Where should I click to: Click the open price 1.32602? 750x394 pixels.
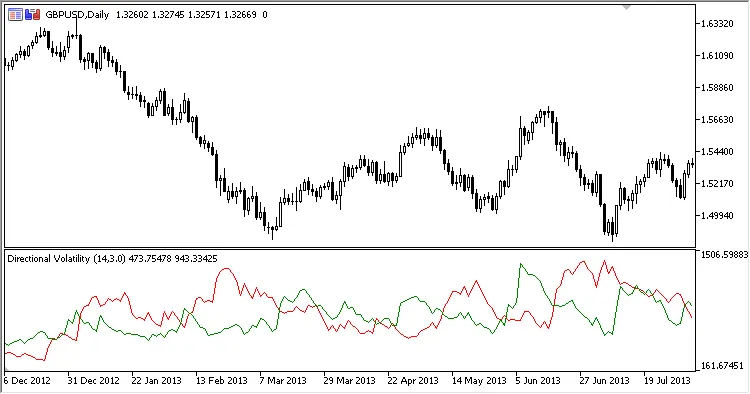tap(132, 15)
